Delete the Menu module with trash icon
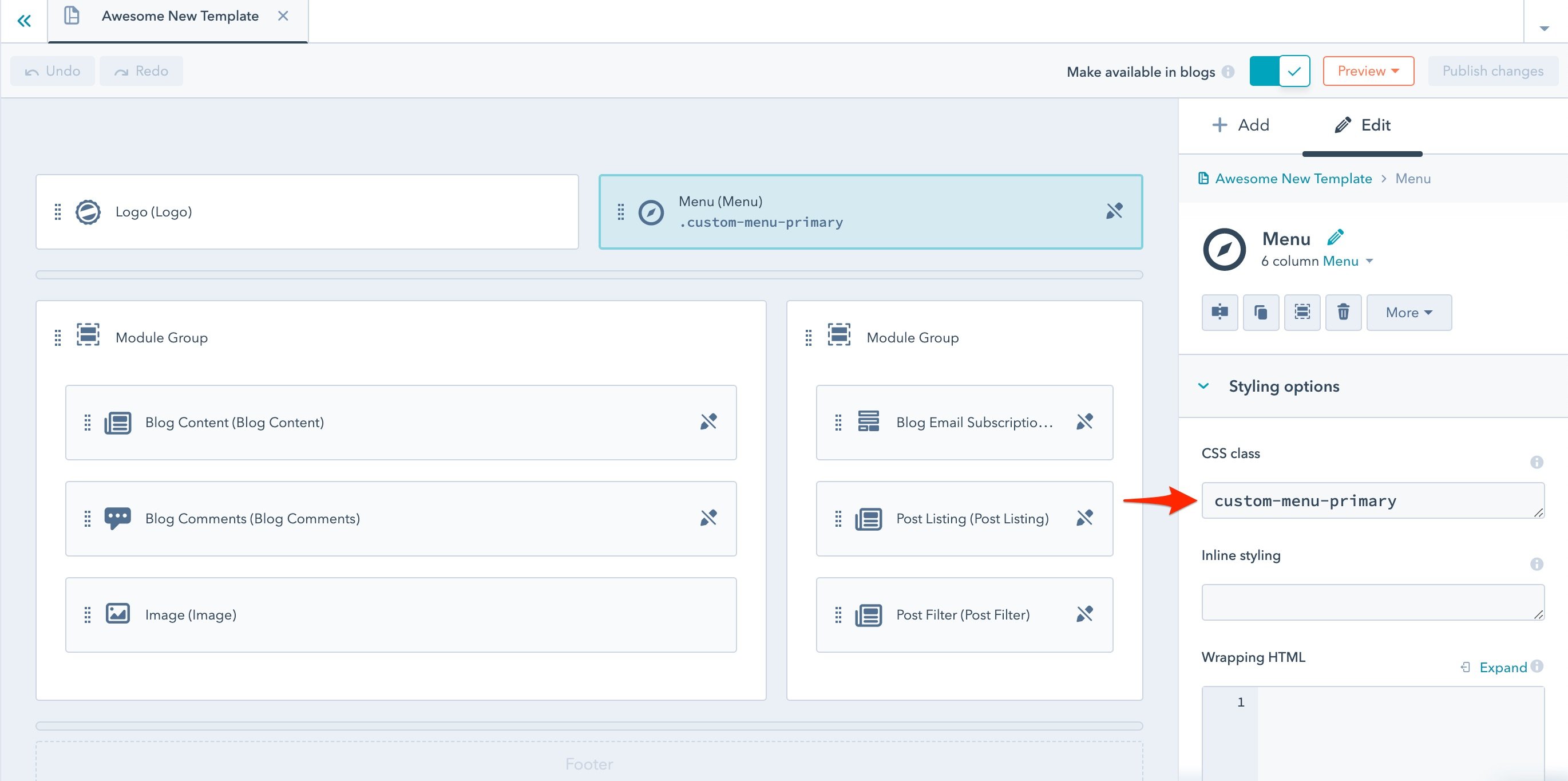This screenshot has height=781, width=1568. point(1343,313)
